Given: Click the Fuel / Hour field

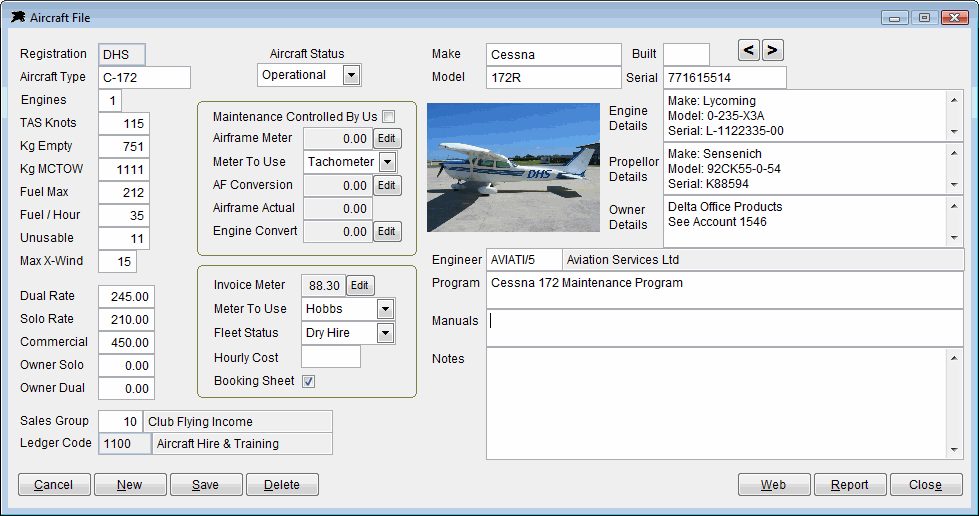Looking at the screenshot, I should (x=124, y=216).
